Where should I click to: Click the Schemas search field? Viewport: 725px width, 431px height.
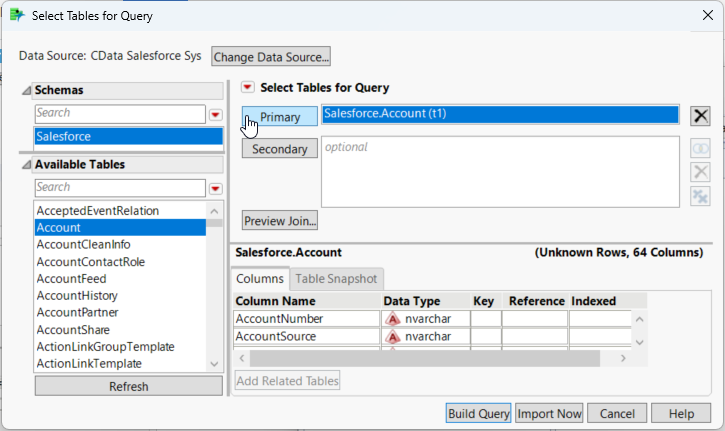118,114
